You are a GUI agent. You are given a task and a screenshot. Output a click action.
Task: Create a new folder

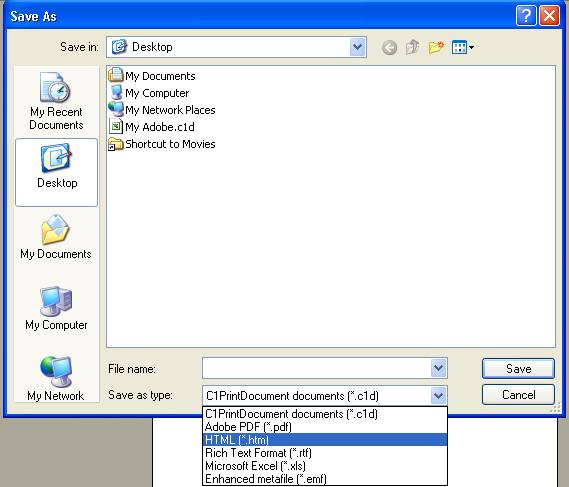click(x=436, y=47)
